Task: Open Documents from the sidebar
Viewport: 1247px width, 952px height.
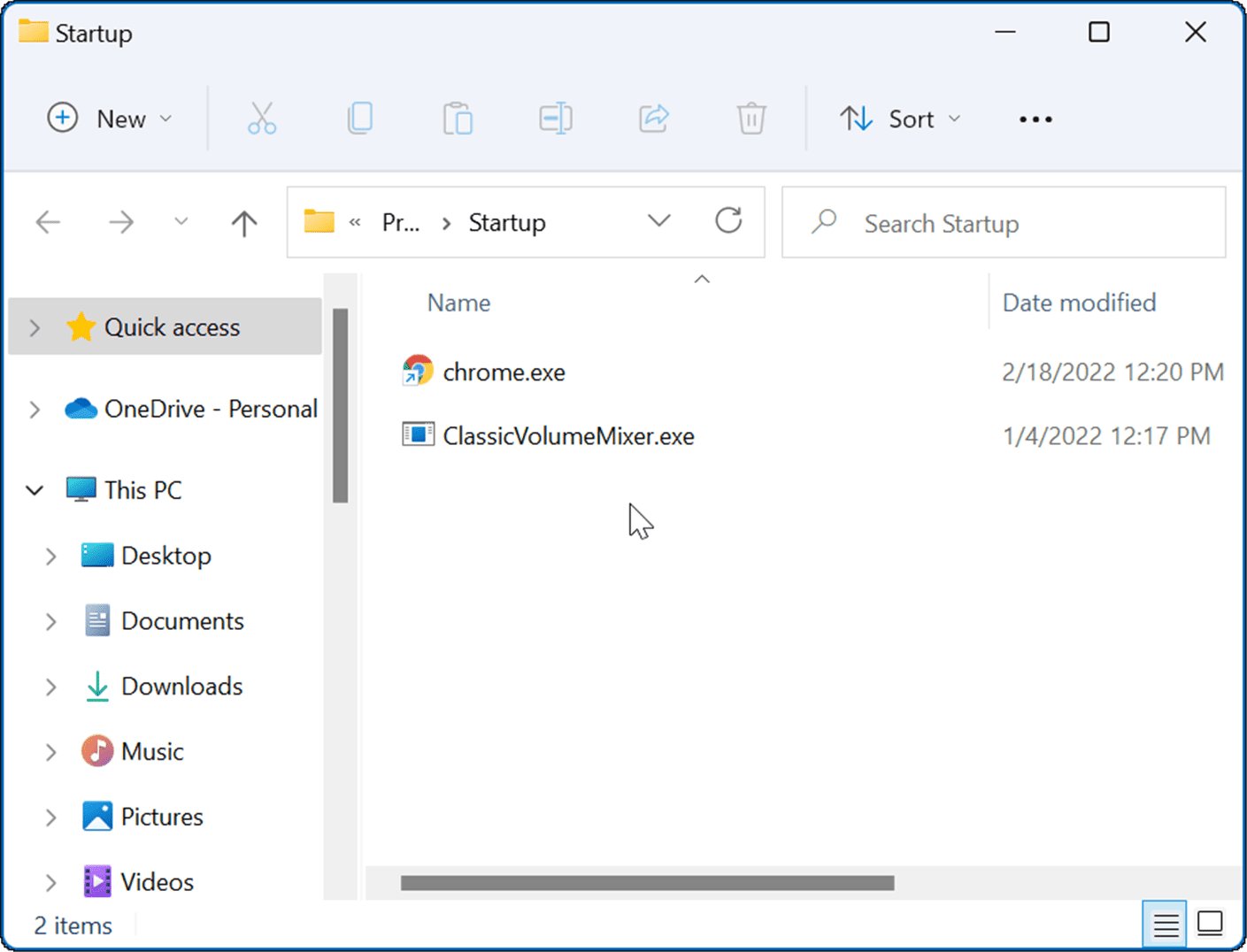Action: pyautogui.click(x=182, y=621)
